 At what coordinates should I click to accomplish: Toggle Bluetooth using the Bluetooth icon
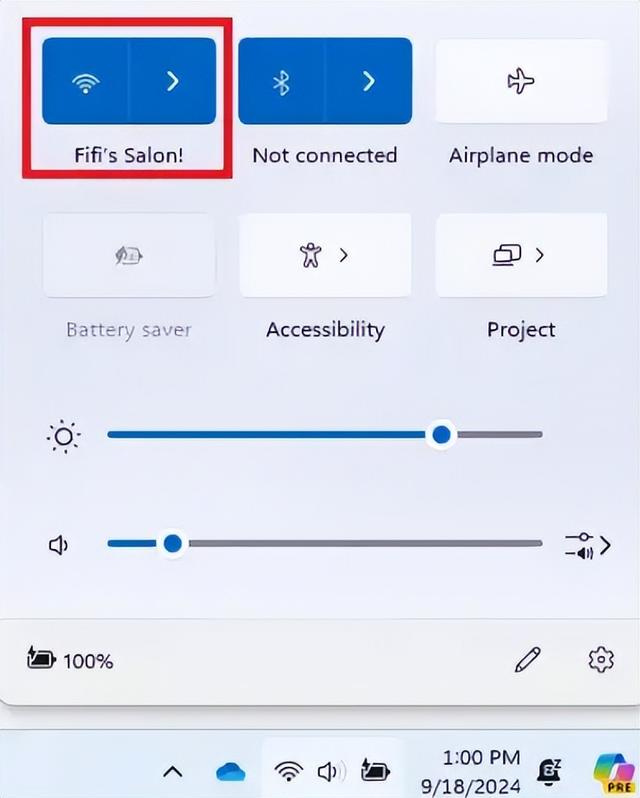(281, 81)
